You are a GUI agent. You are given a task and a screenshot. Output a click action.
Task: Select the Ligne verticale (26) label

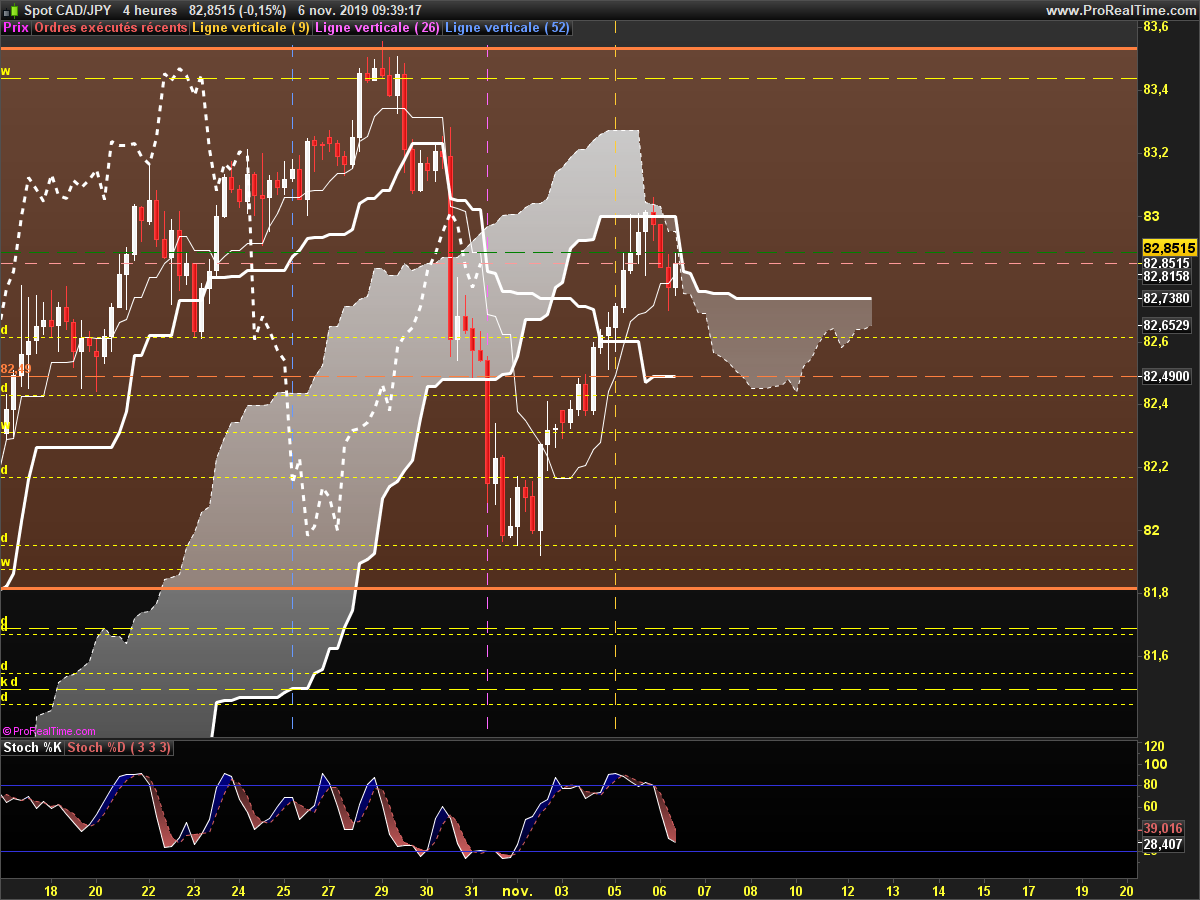[377, 28]
